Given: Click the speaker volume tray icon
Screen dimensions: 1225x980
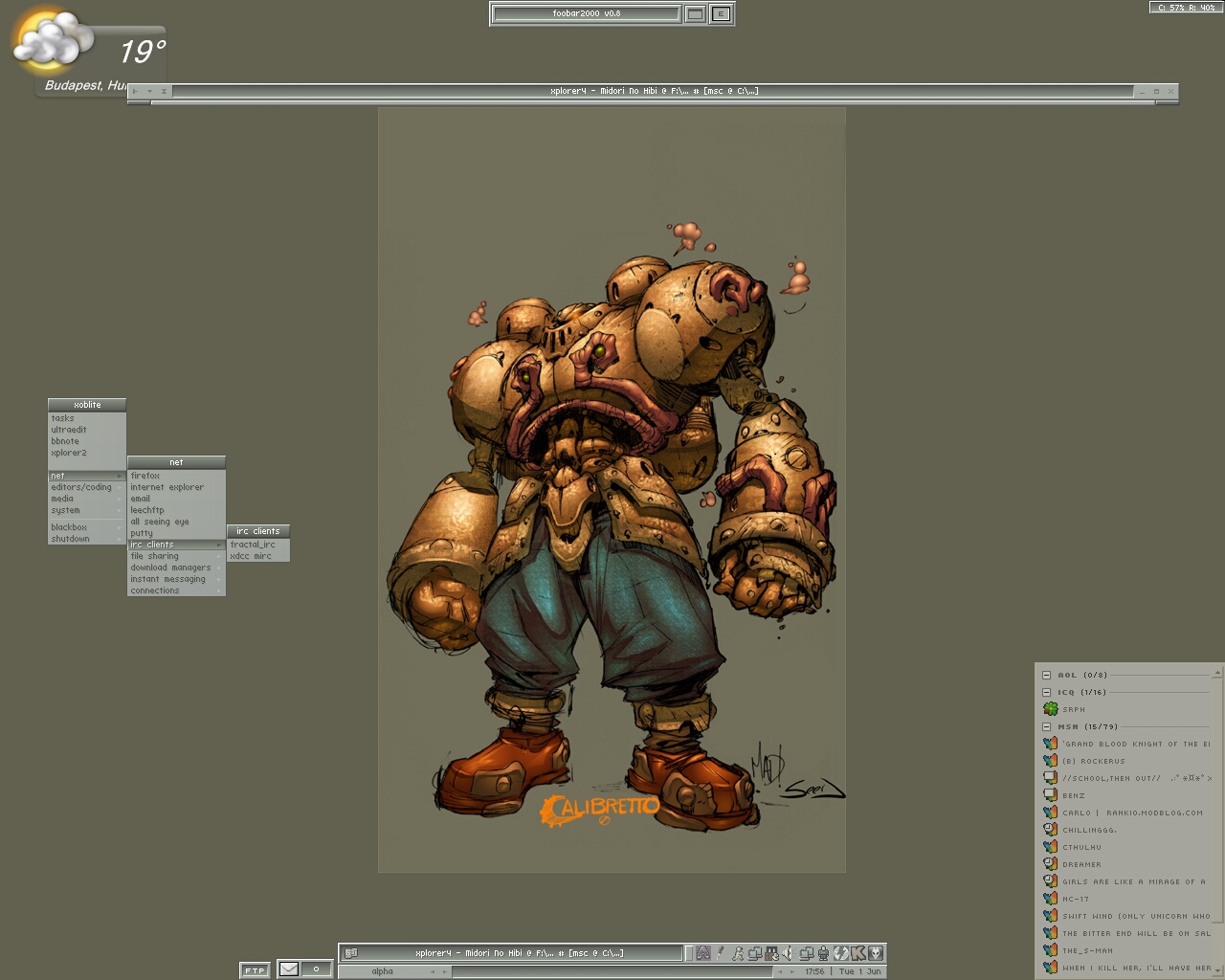Looking at the screenshot, I should click(x=788, y=953).
